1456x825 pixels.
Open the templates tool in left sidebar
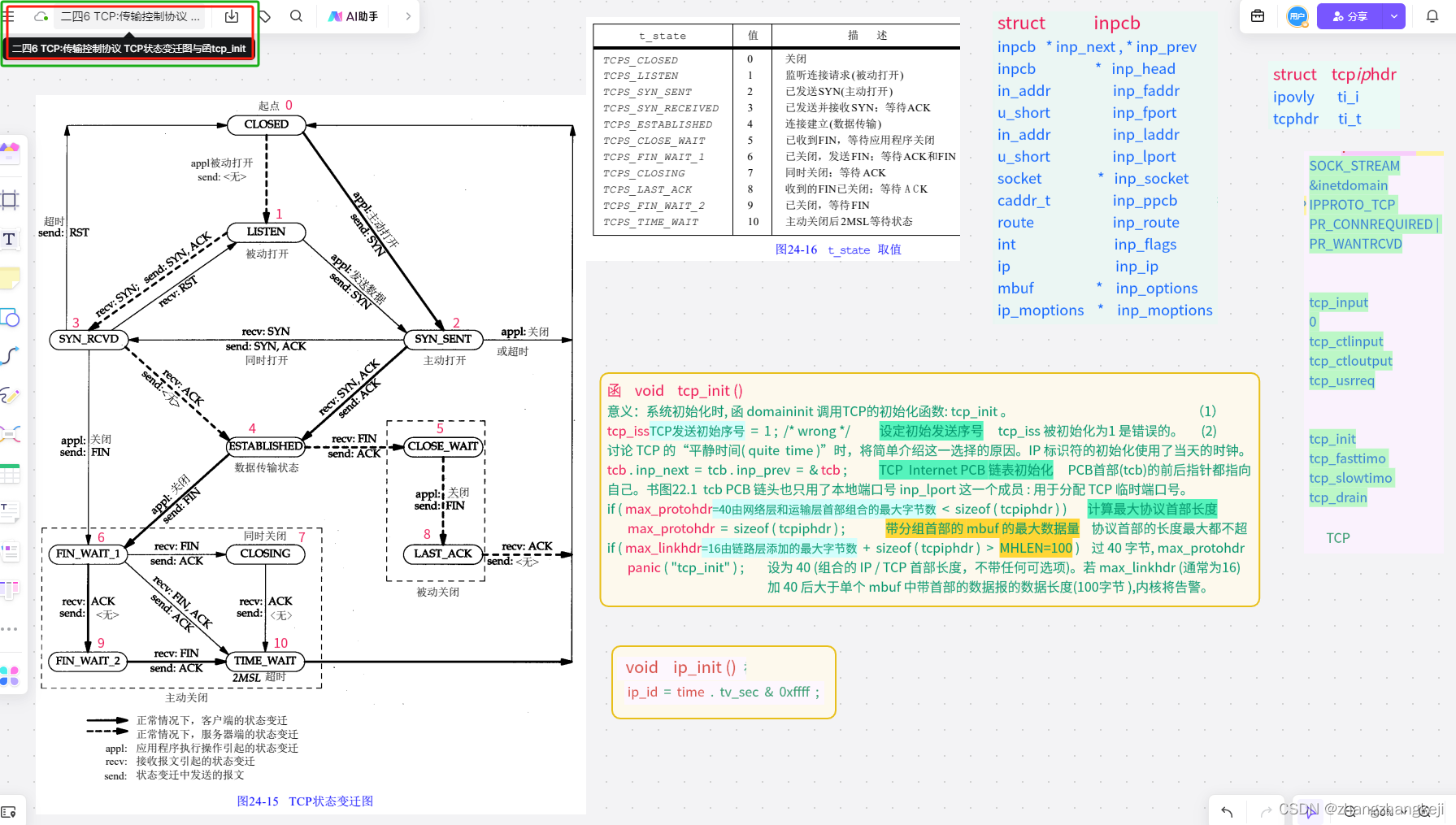pos(10,152)
